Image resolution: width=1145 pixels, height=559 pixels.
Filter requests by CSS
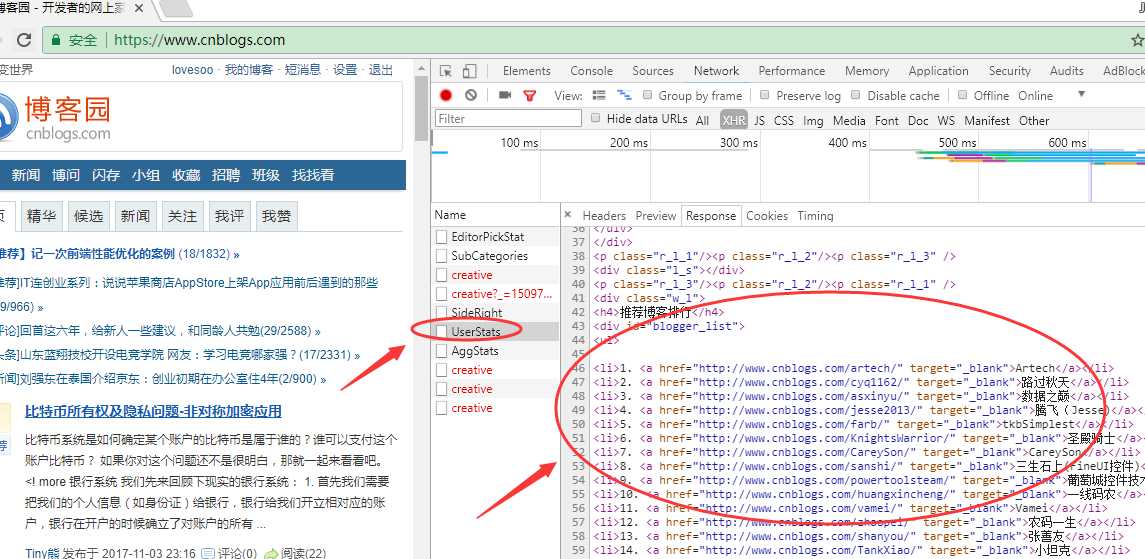[784, 120]
